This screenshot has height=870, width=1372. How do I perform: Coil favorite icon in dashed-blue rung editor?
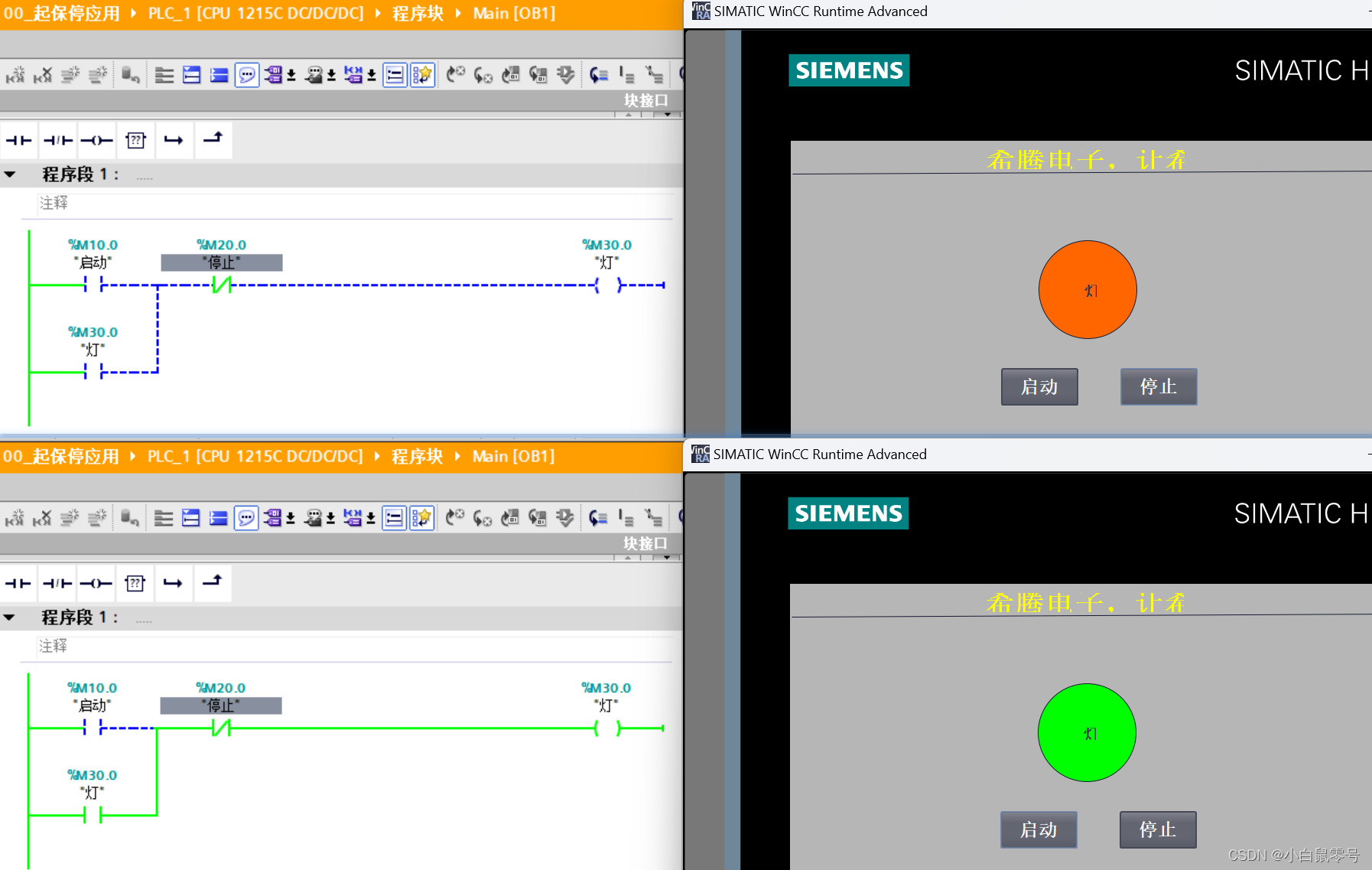pos(97,140)
